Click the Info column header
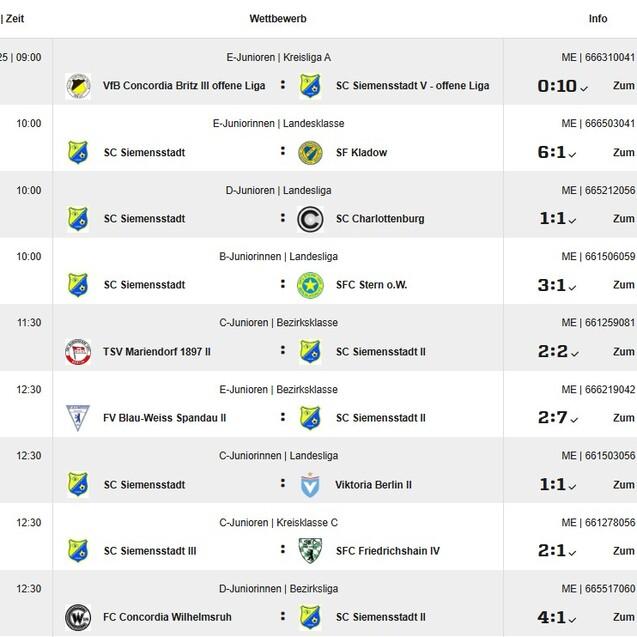Image resolution: width=637 pixels, height=637 pixels. (x=598, y=19)
